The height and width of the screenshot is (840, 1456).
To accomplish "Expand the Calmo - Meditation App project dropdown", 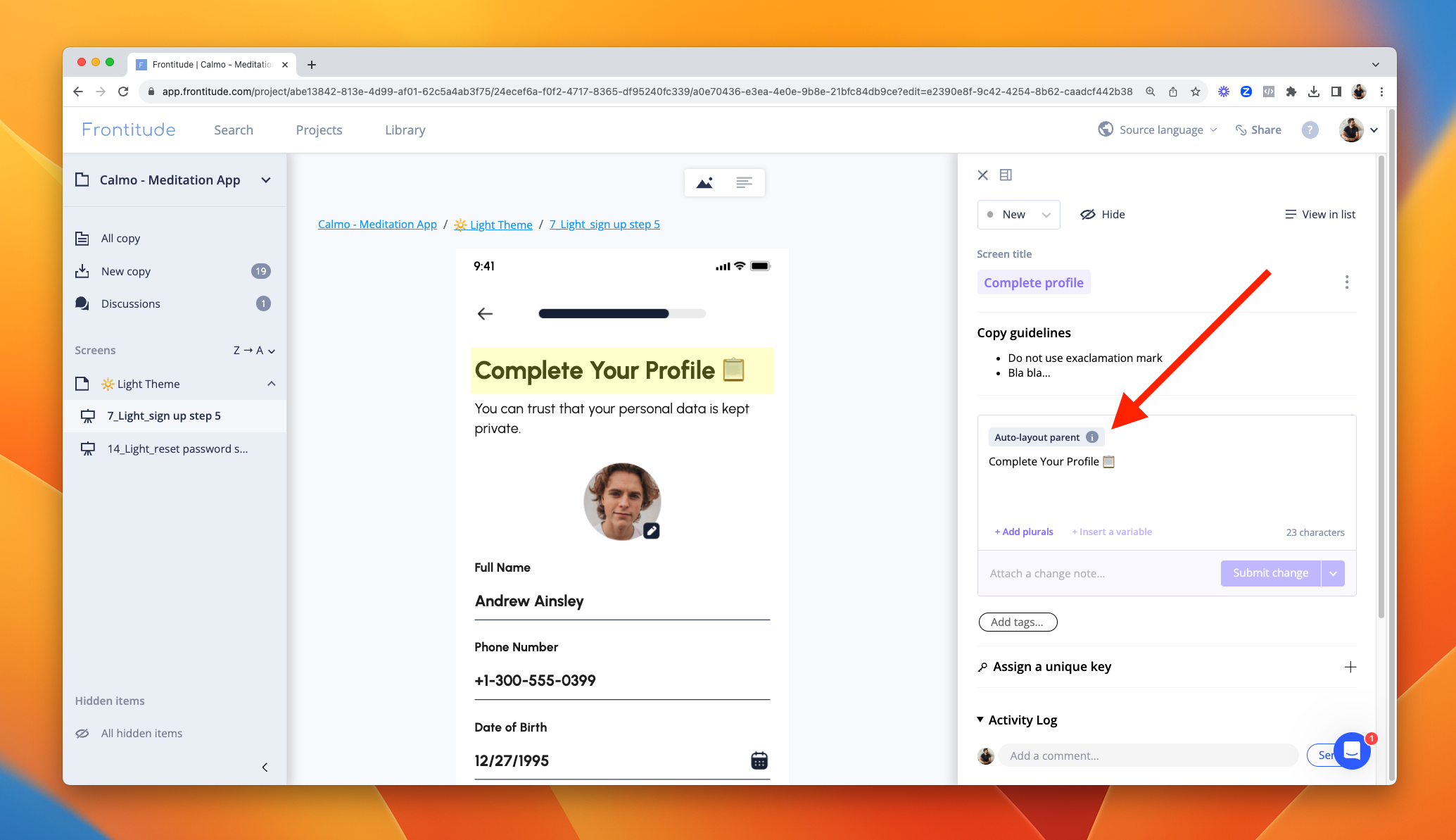I will point(266,180).
